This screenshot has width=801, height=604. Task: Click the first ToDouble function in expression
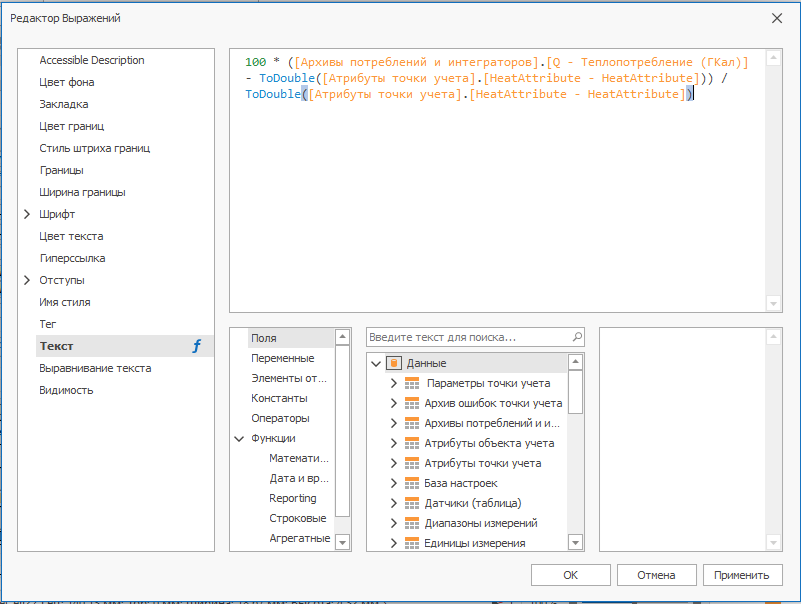coord(287,78)
